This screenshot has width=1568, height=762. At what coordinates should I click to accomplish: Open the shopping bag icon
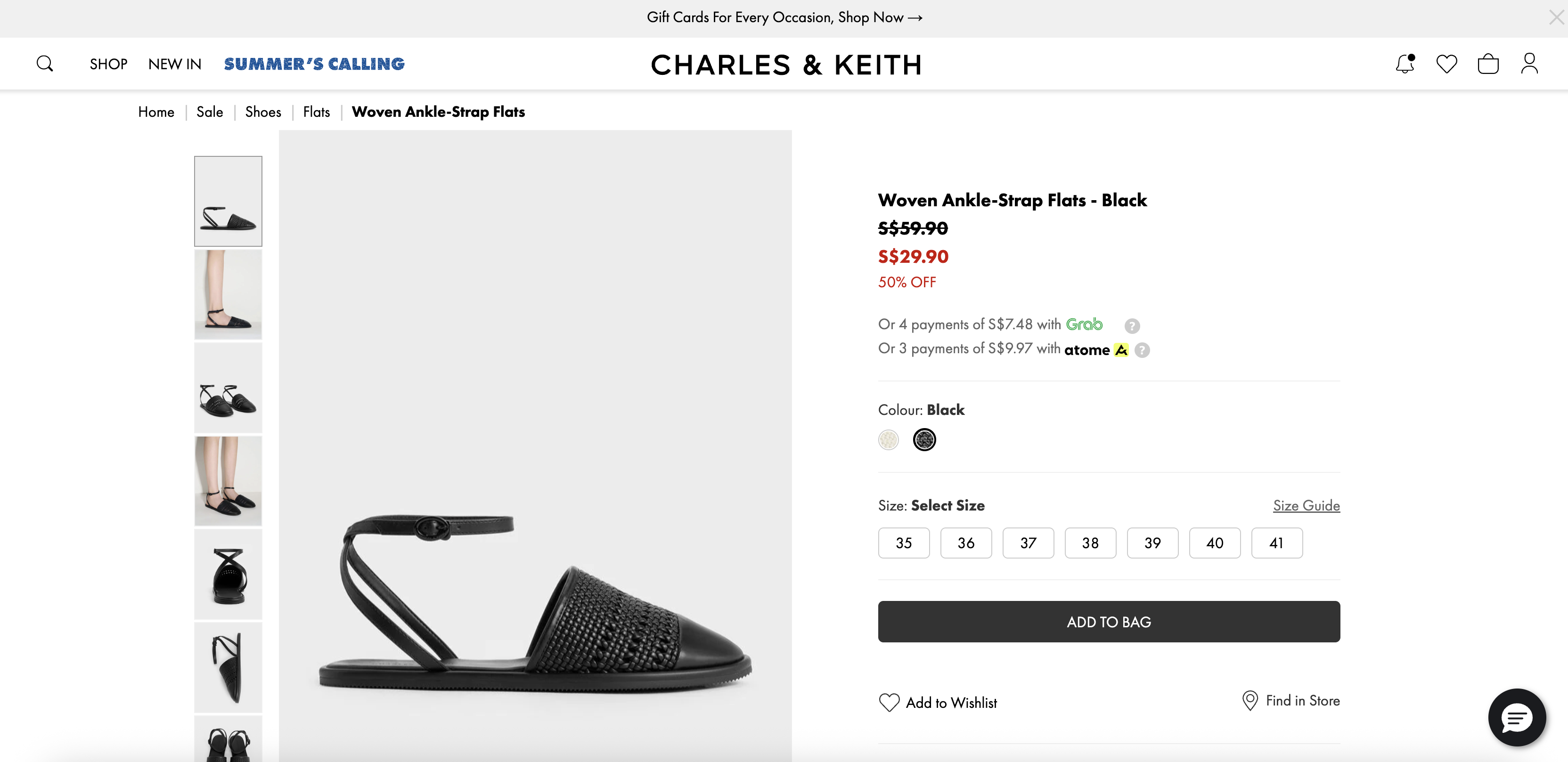tap(1487, 64)
